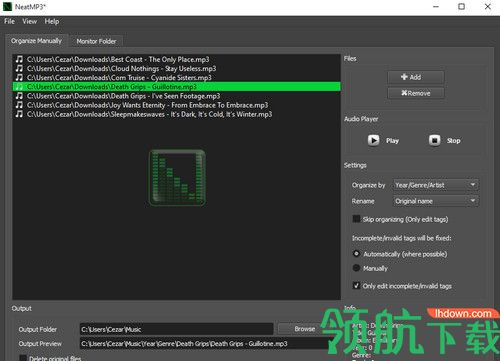Click the NeatMP3 app icon in title bar

click(7, 7)
